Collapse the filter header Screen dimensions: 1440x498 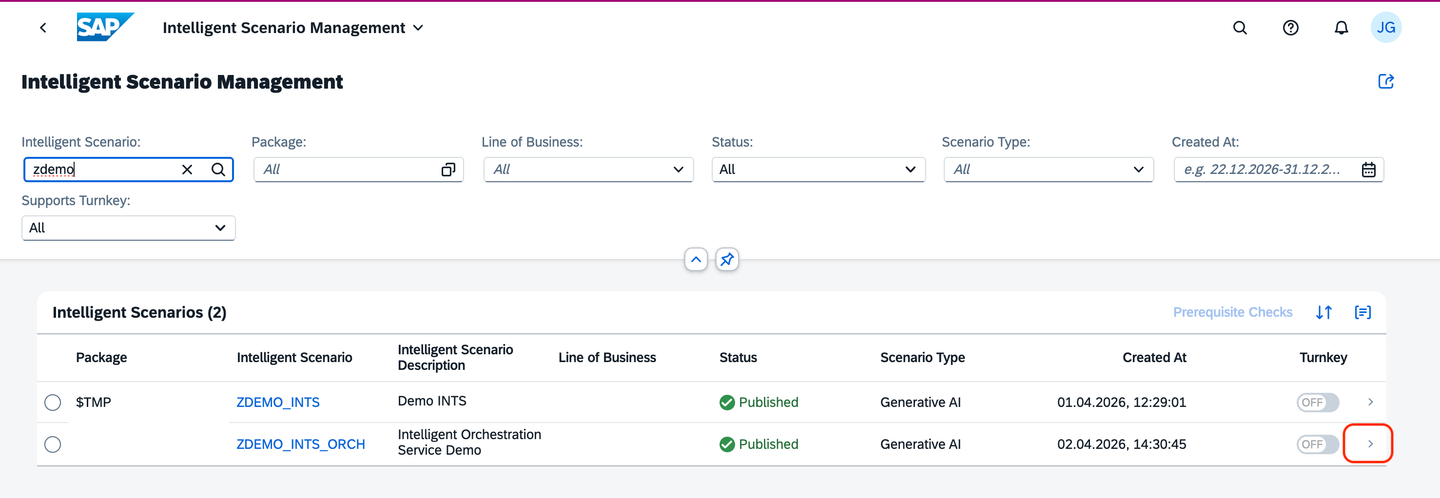[696, 260]
